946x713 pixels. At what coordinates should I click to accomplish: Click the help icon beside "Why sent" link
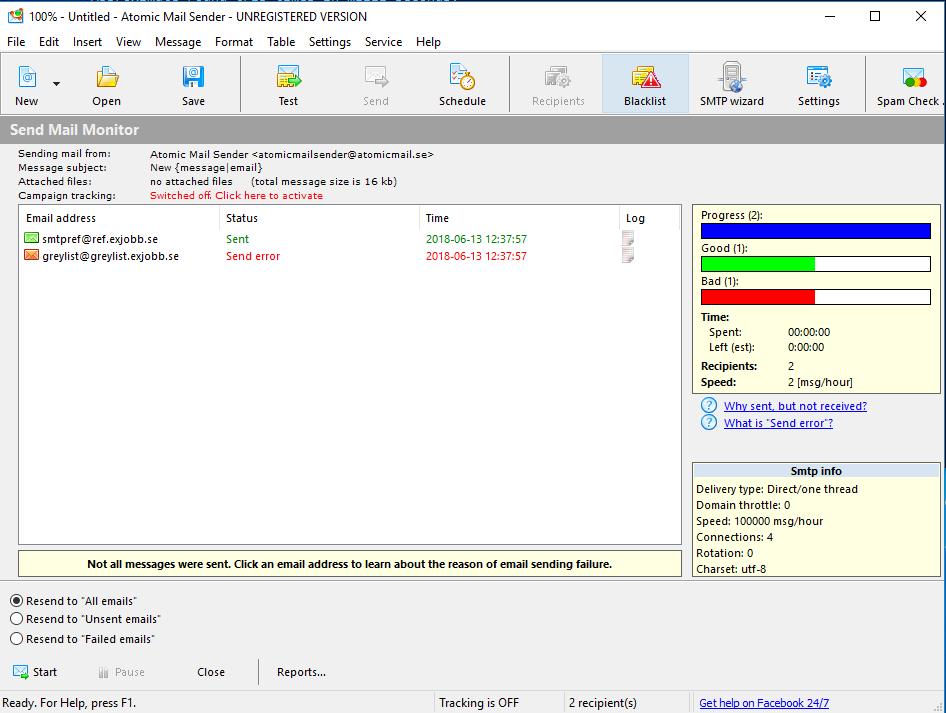point(709,405)
